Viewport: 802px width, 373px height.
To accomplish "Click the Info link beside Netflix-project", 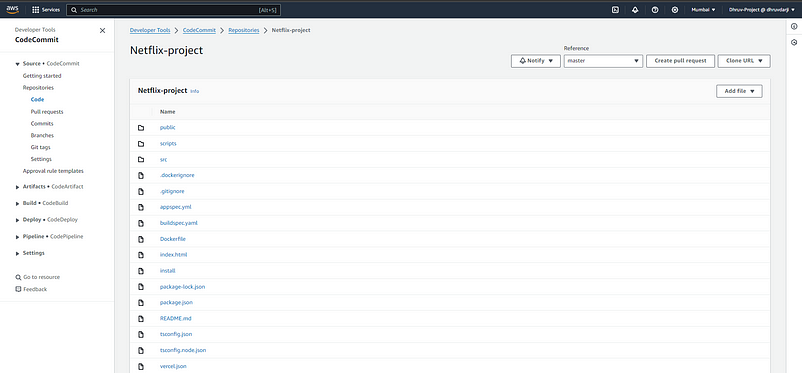I will [194, 92].
